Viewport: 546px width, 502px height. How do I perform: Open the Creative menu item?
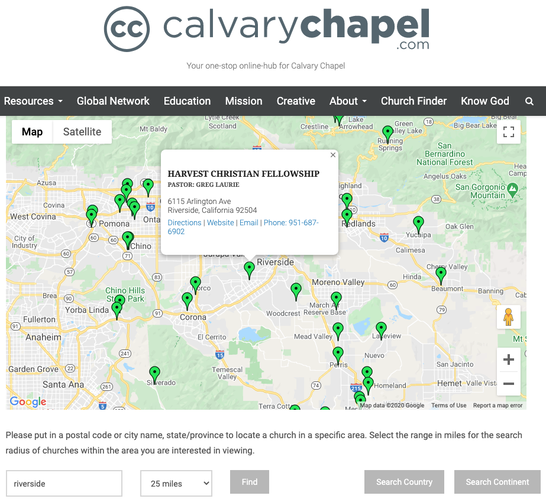296,101
